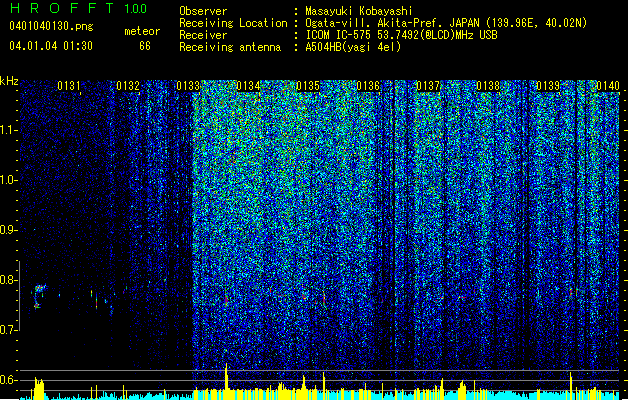
Task: Click the 0131 time marker
Action: [x=69, y=86]
